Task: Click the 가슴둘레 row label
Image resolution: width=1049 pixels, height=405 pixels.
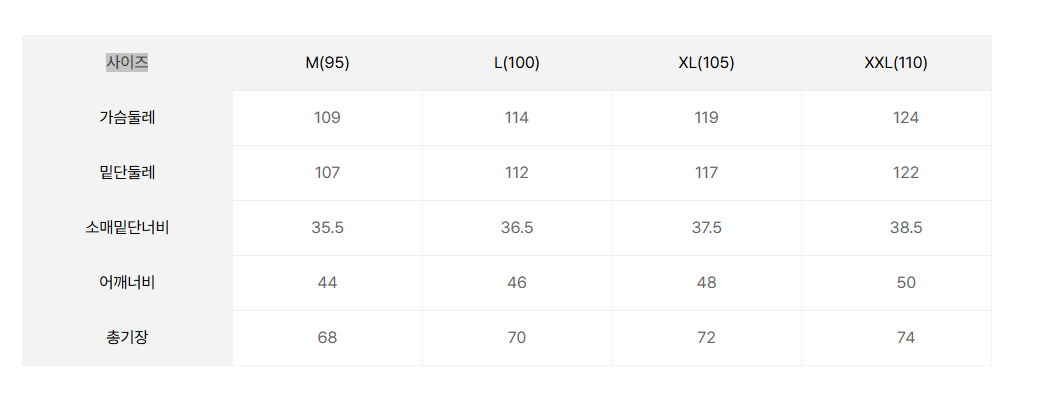Action: (127, 118)
